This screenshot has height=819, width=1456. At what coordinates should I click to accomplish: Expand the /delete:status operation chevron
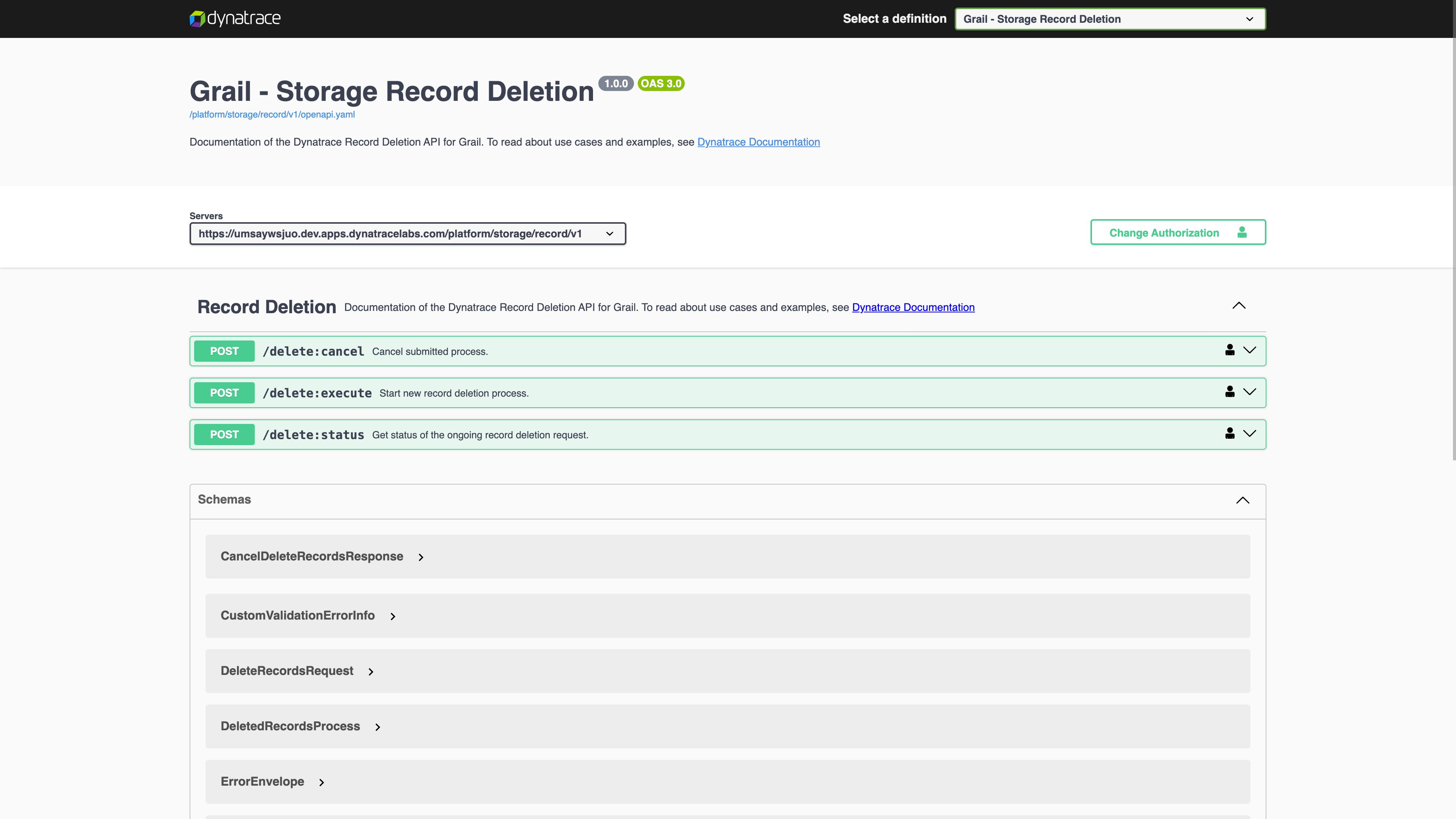(1249, 433)
